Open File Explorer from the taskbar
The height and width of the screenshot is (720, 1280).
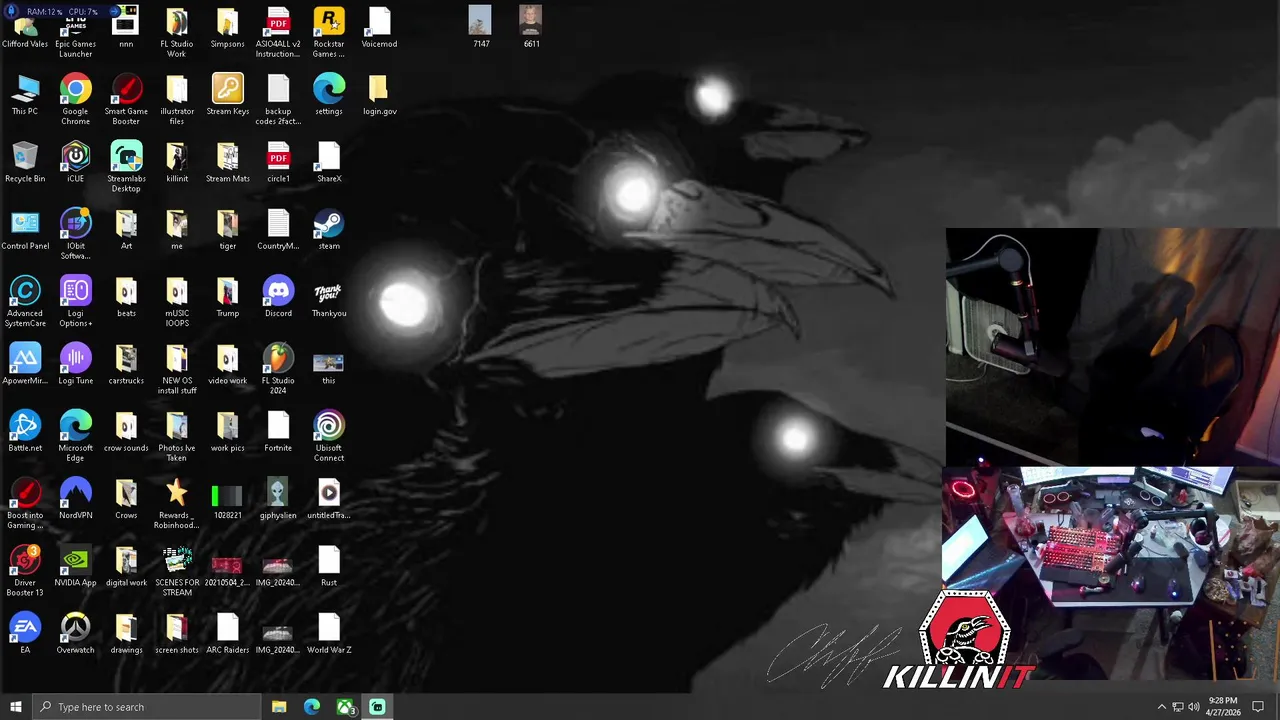click(279, 707)
